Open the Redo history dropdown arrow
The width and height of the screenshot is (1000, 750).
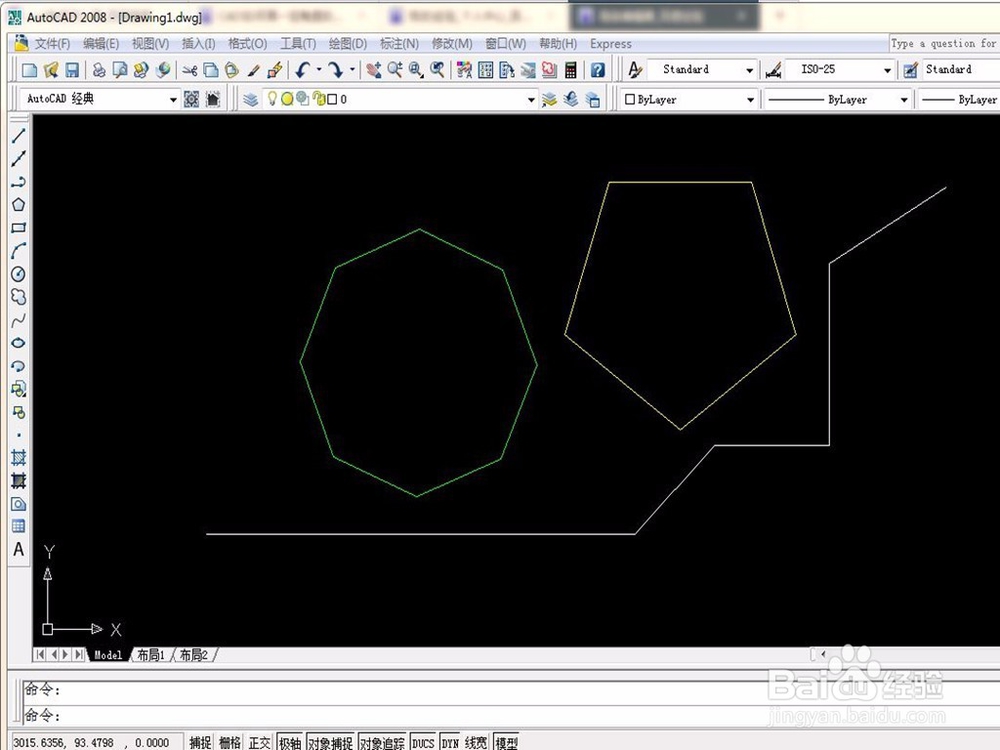click(x=352, y=70)
